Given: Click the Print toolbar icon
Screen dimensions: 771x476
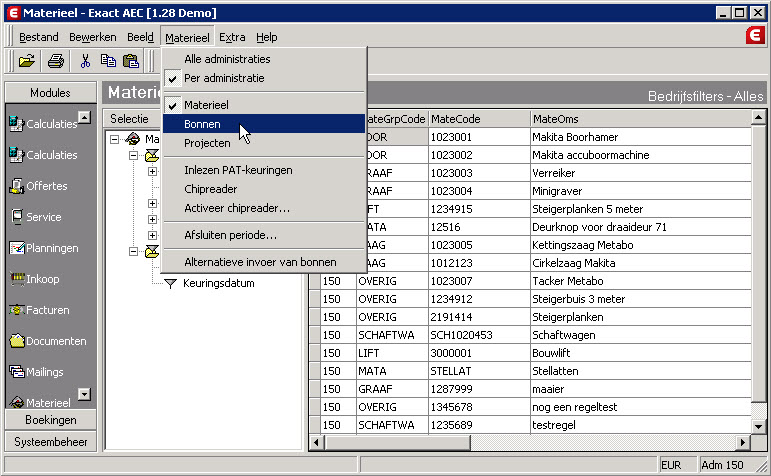Looking at the screenshot, I should click(56, 61).
